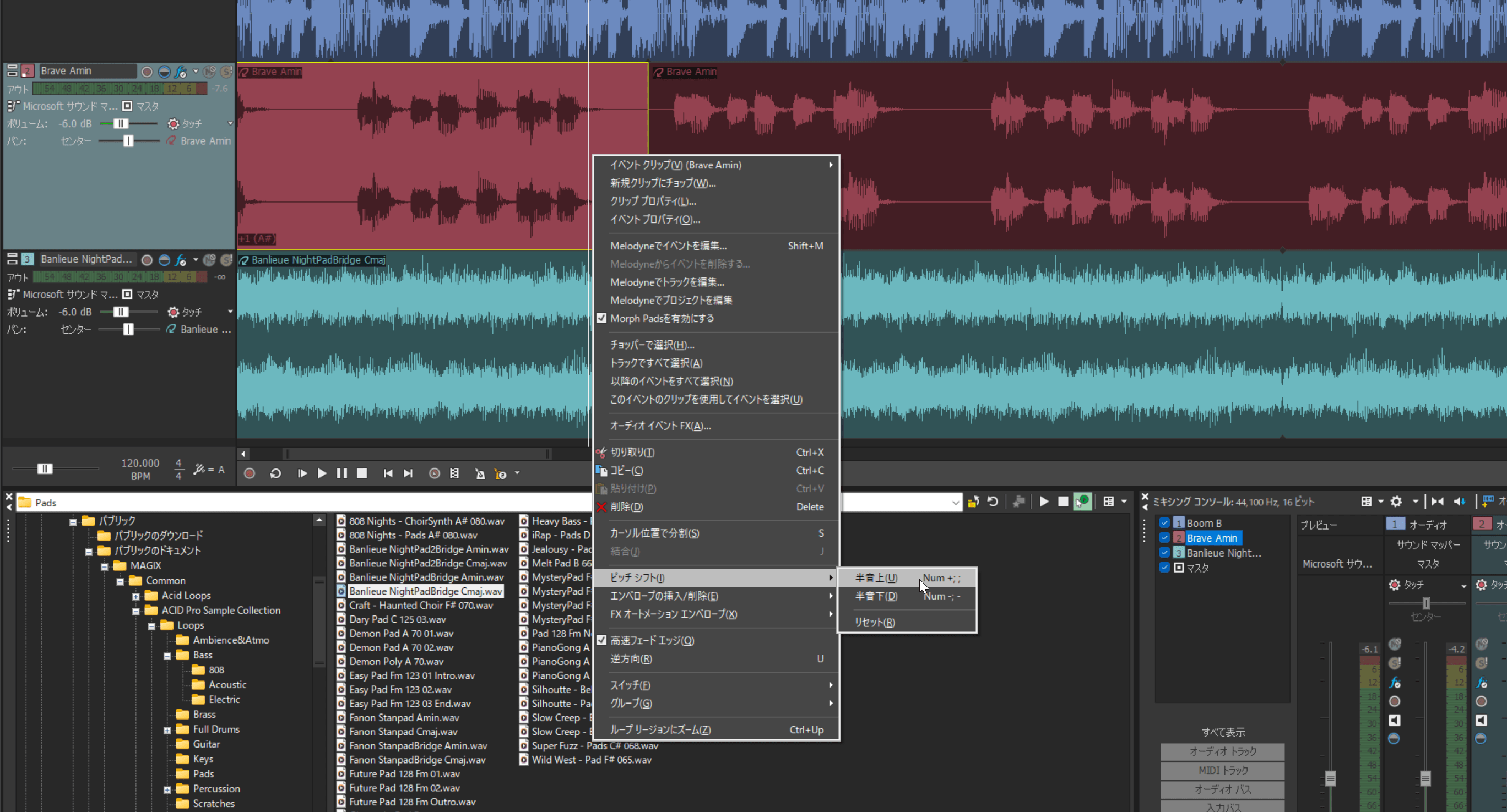The image size is (1507, 812).
Task: Click the オーディオ トラック button
Action: point(1222,751)
